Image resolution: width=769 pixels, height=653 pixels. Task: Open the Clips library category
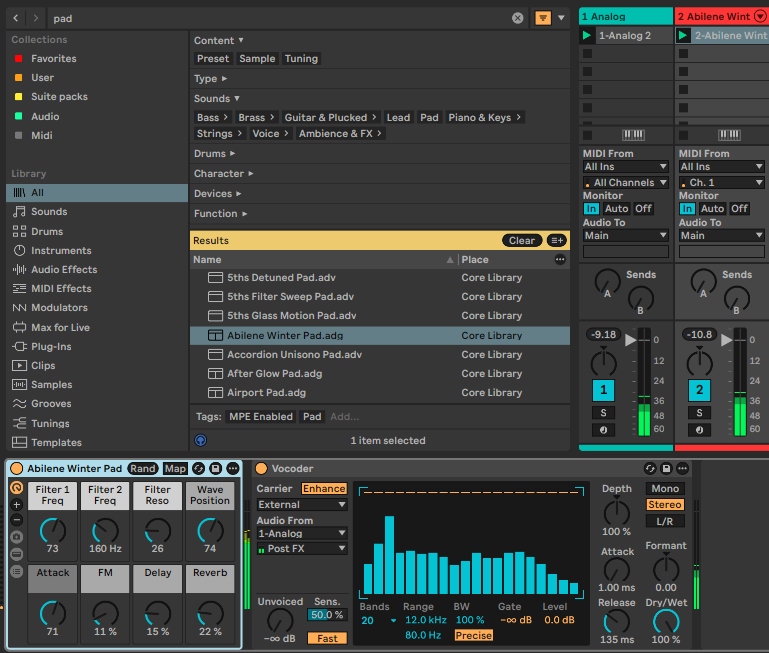(43, 366)
